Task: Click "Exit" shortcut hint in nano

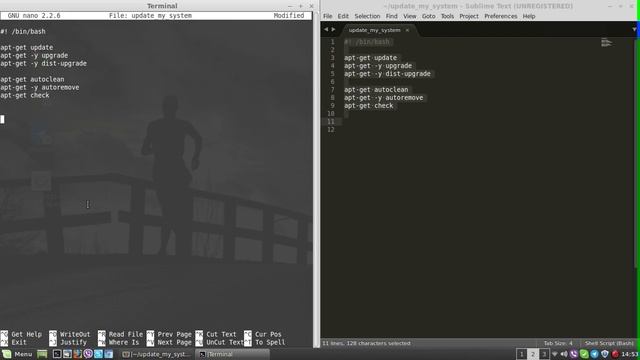Action: coord(19,342)
